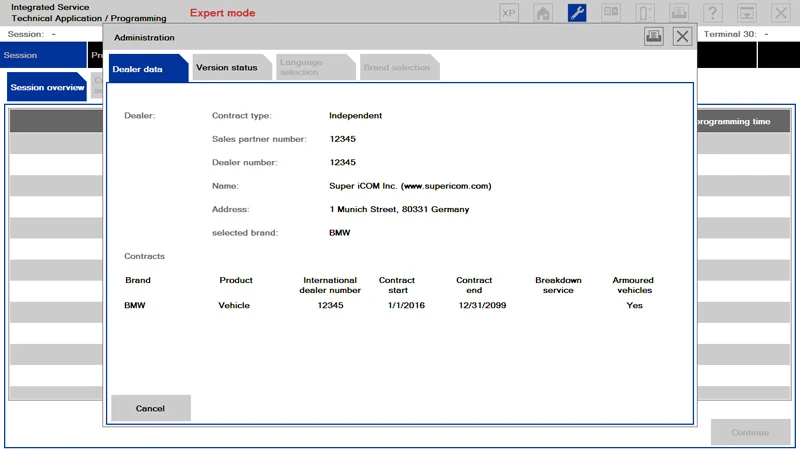Click the Super iCOM Inc. name text
This screenshot has width=800, height=450.
click(x=410, y=186)
